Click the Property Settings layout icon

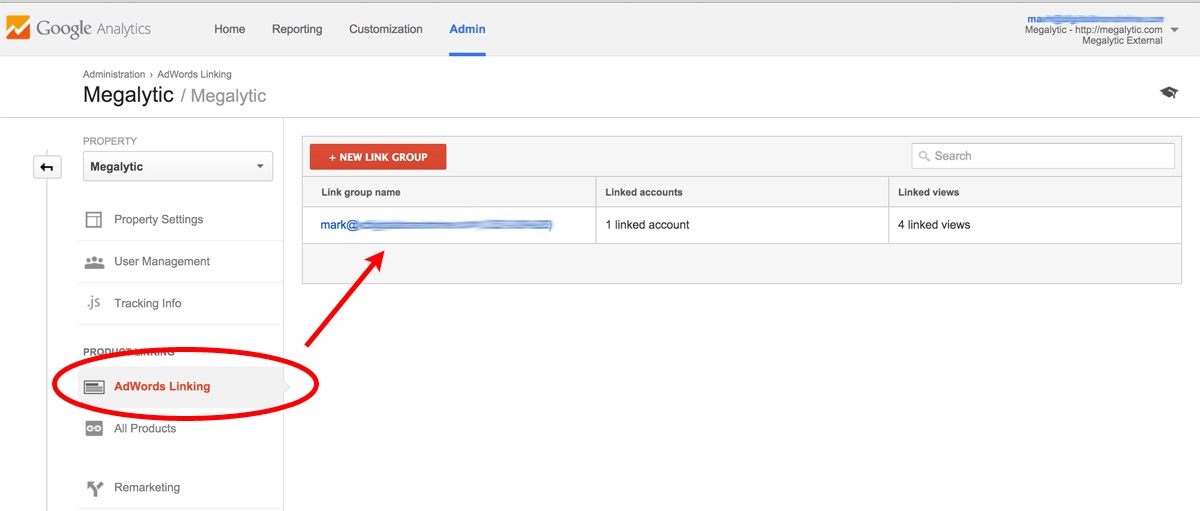[x=94, y=220]
